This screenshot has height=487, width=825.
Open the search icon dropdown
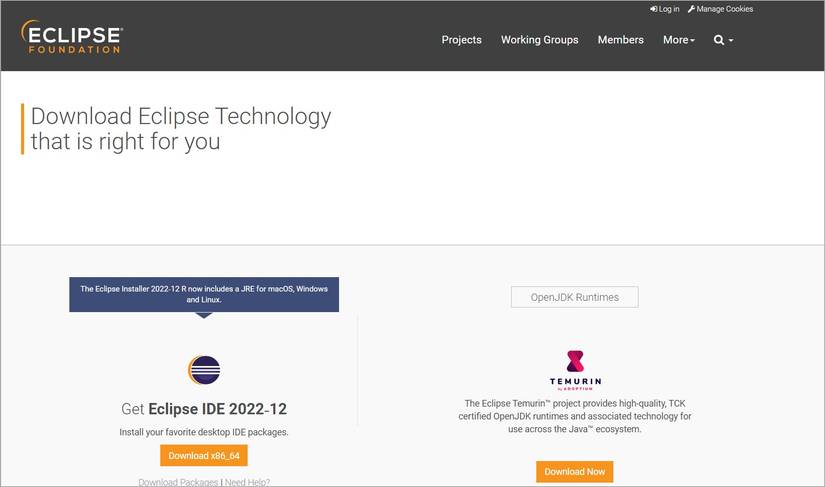(723, 40)
